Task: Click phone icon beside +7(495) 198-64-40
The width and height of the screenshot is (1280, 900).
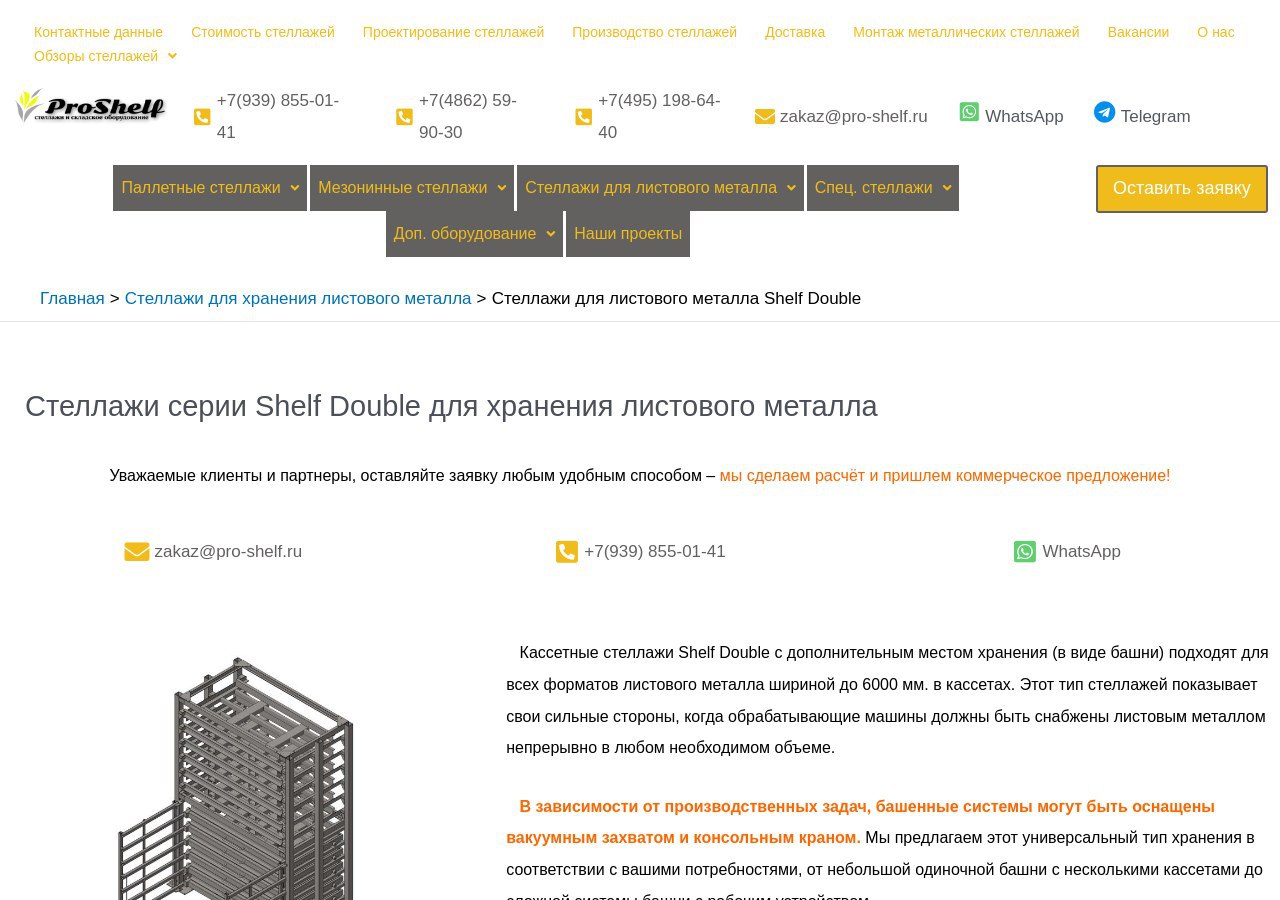Action: pyautogui.click(x=584, y=117)
